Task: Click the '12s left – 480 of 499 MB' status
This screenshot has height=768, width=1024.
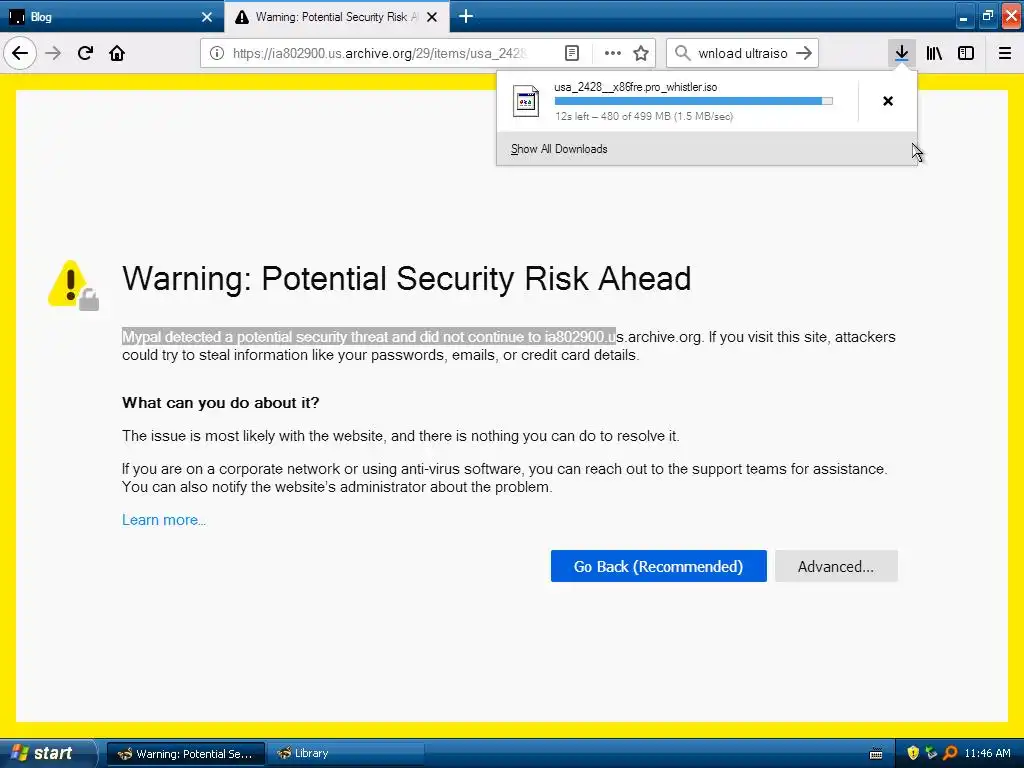Action: coord(644,116)
